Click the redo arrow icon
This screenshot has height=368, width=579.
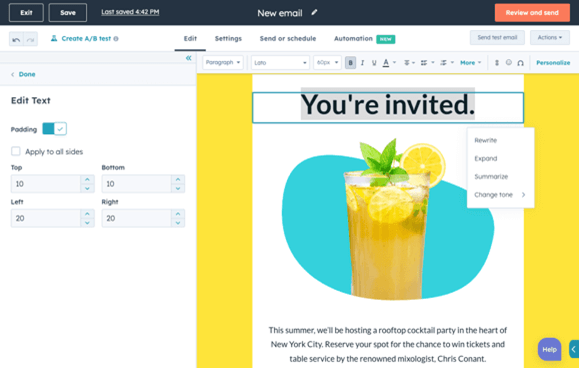(x=31, y=39)
